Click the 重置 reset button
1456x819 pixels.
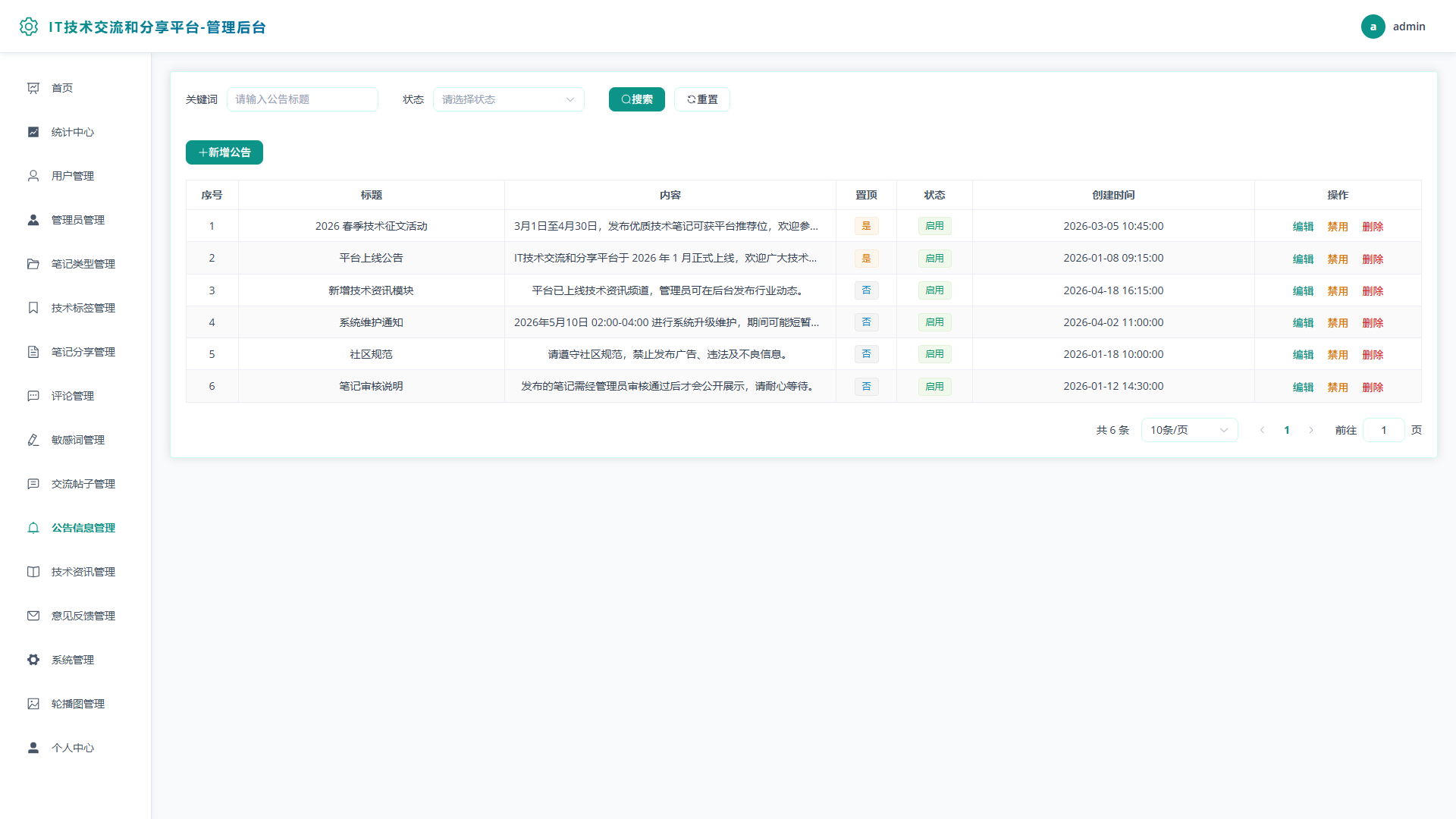(x=702, y=99)
